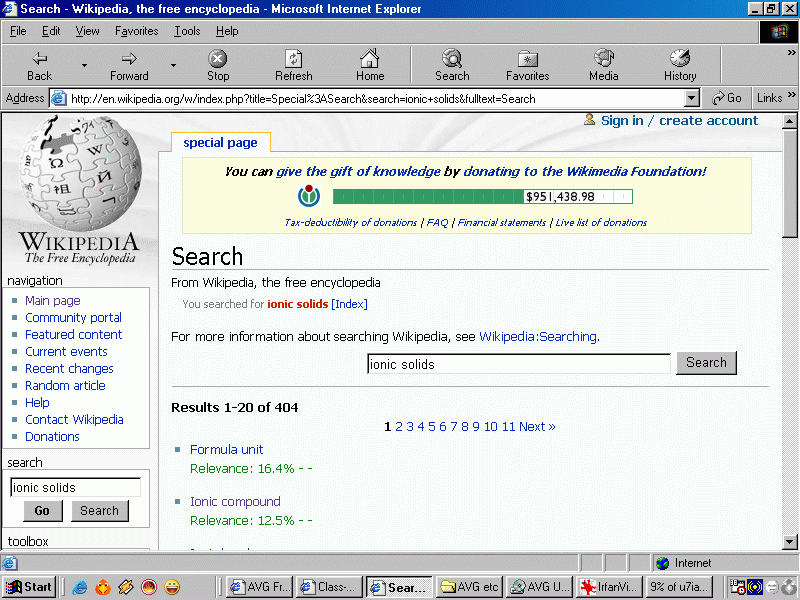Click the Search button beside the main search box
This screenshot has width=800, height=600.
(706, 363)
